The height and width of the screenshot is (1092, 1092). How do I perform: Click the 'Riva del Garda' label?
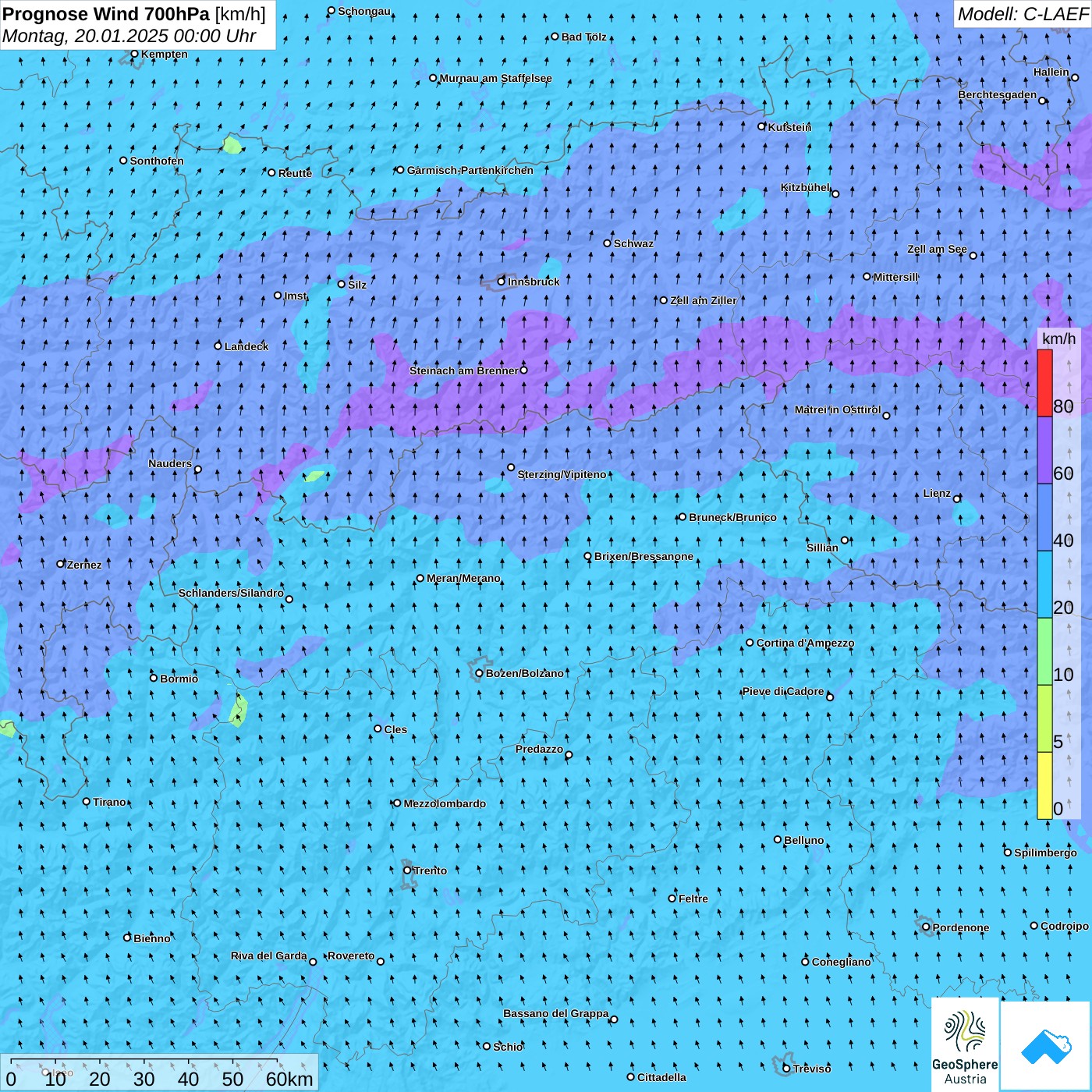(x=269, y=955)
